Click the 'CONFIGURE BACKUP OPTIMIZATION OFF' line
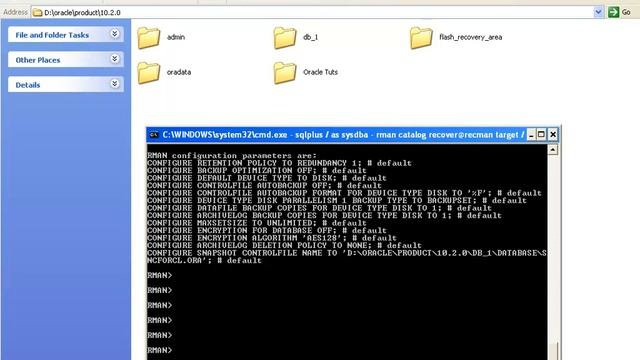Screen dimensions: 640x360 (257, 171)
